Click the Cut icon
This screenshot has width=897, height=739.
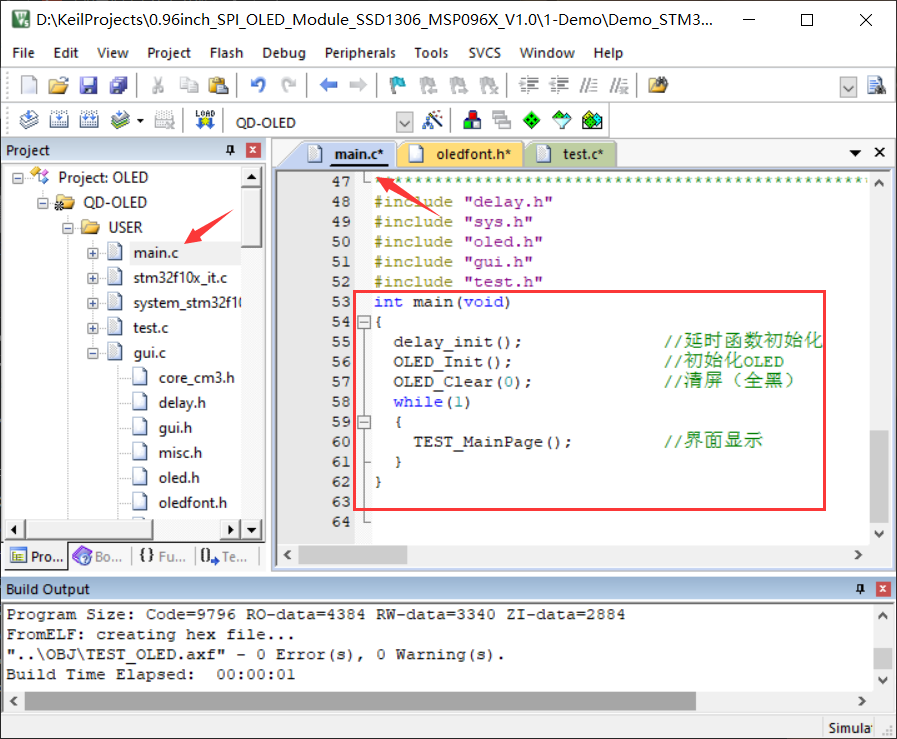click(157, 85)
